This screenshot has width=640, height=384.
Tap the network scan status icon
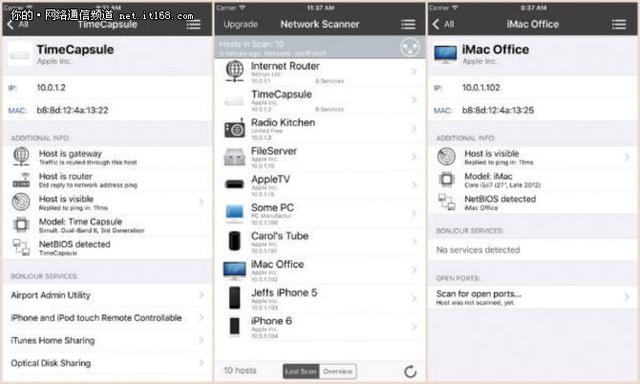click(410, 47)
